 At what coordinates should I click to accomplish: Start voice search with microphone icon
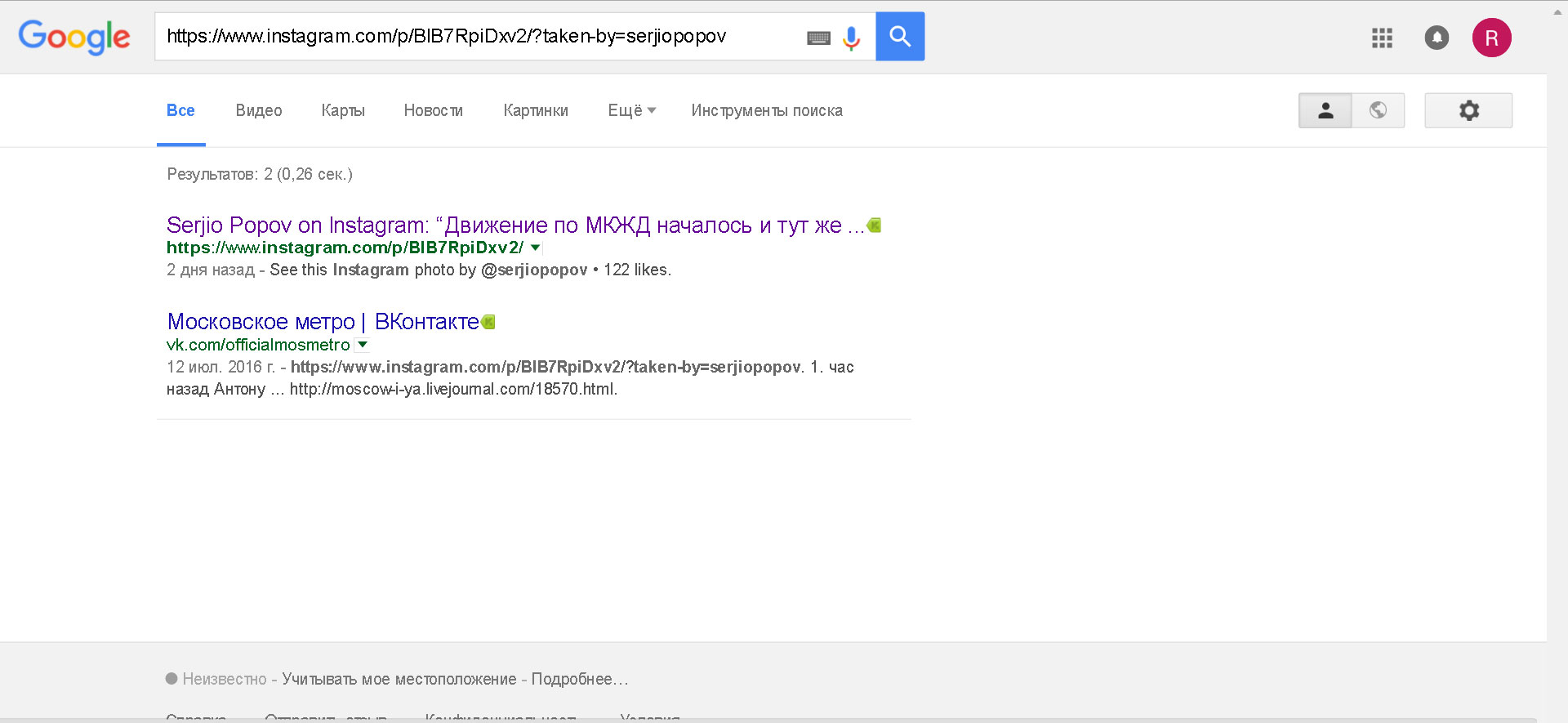(x=852, y=38)
